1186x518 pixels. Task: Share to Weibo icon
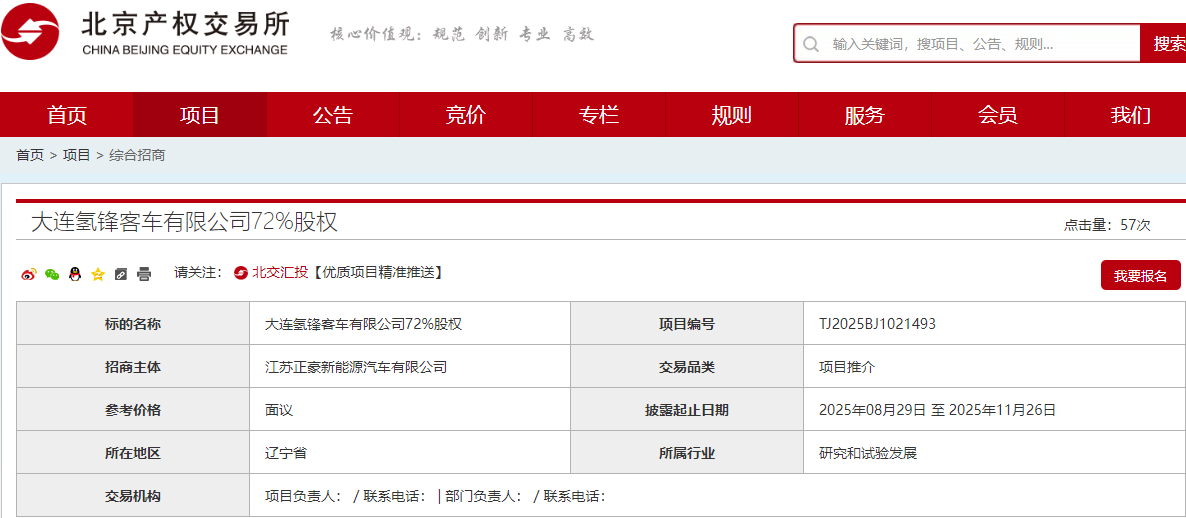(29, 275)
